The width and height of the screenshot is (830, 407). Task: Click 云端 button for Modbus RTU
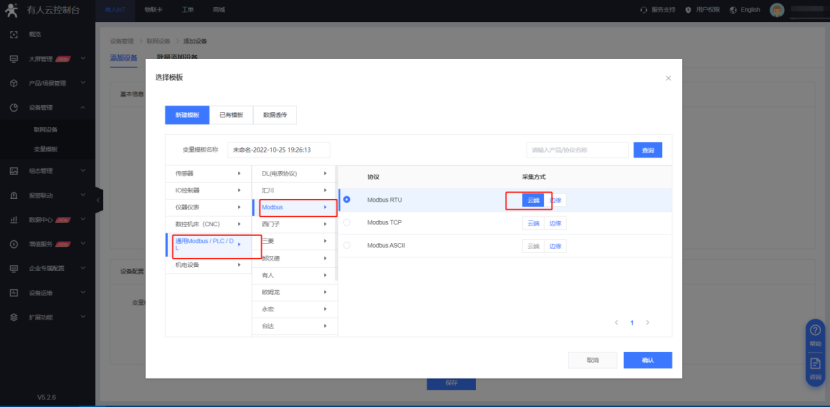tap(533, 199)
